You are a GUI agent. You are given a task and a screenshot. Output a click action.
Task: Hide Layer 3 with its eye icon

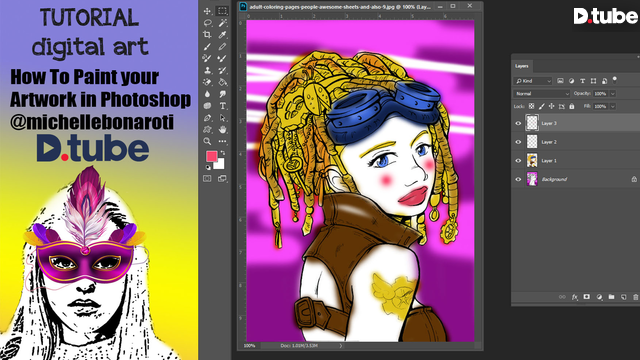click(518, 123)
